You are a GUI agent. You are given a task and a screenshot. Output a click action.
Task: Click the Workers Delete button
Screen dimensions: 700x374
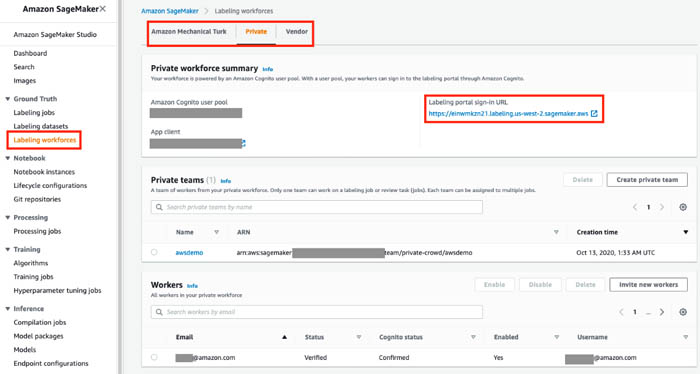click(x=585, y=285)
